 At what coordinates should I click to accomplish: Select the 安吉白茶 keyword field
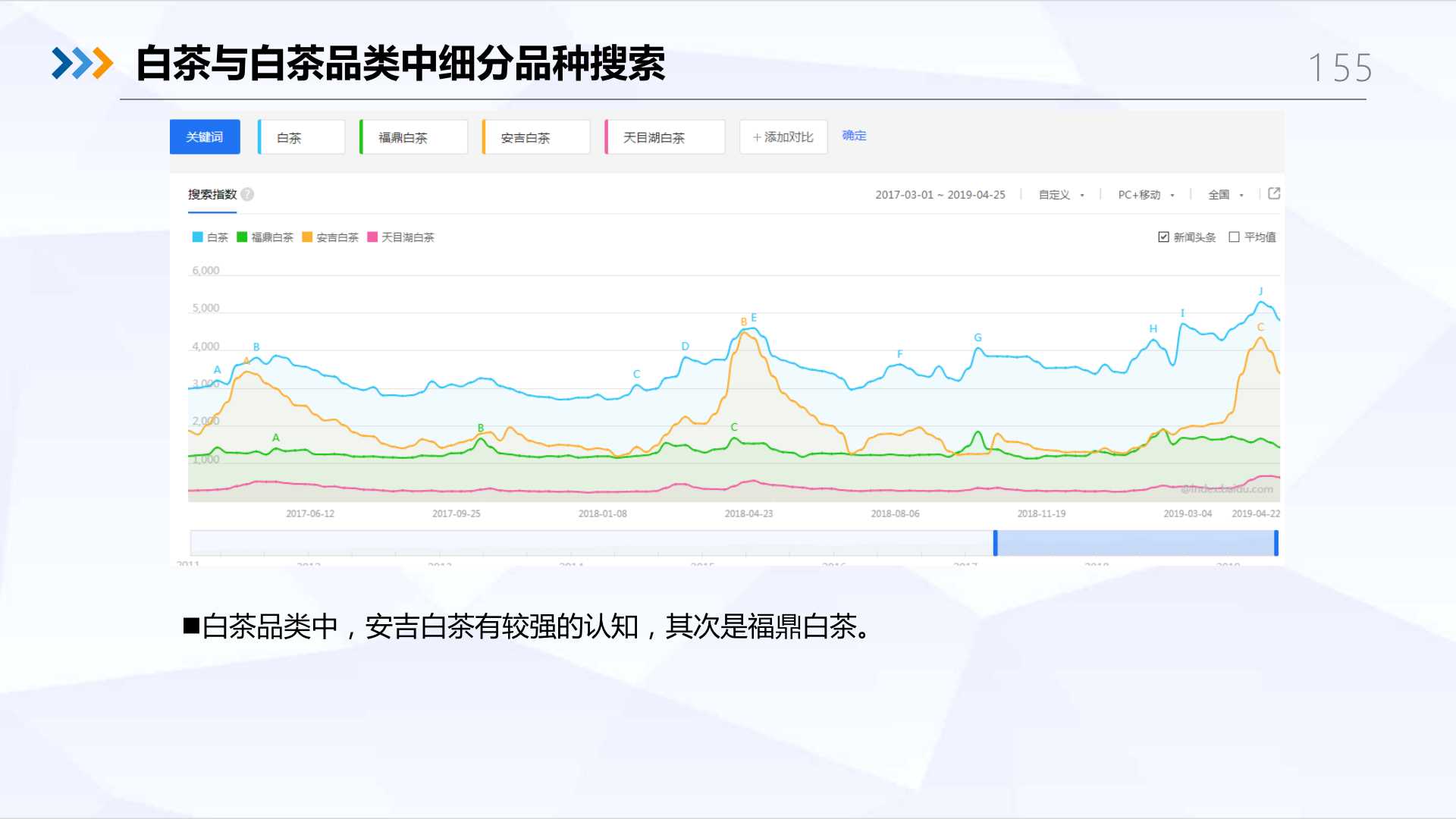[536, 137]
